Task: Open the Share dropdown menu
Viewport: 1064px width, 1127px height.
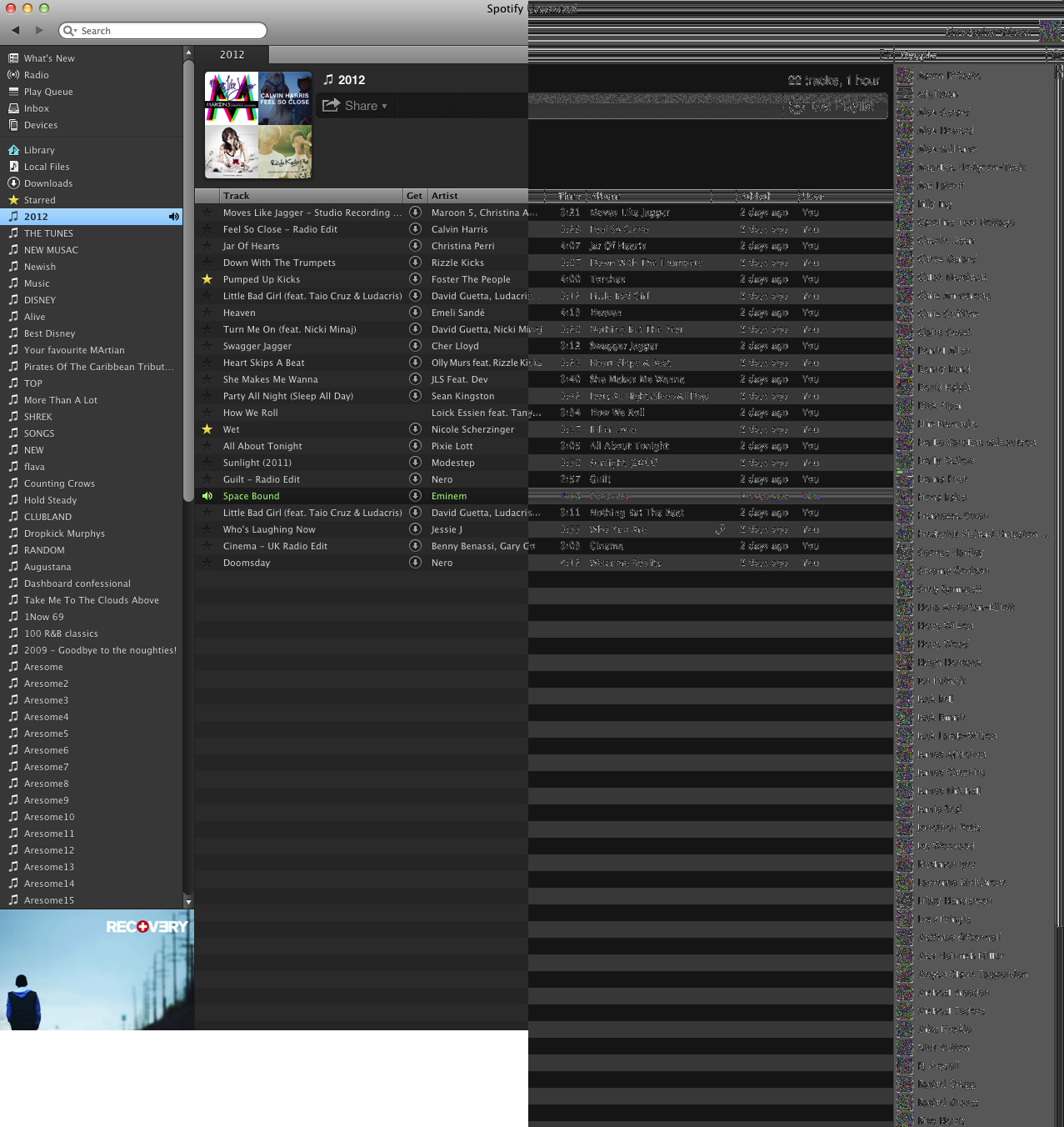Action: (355, 106)
